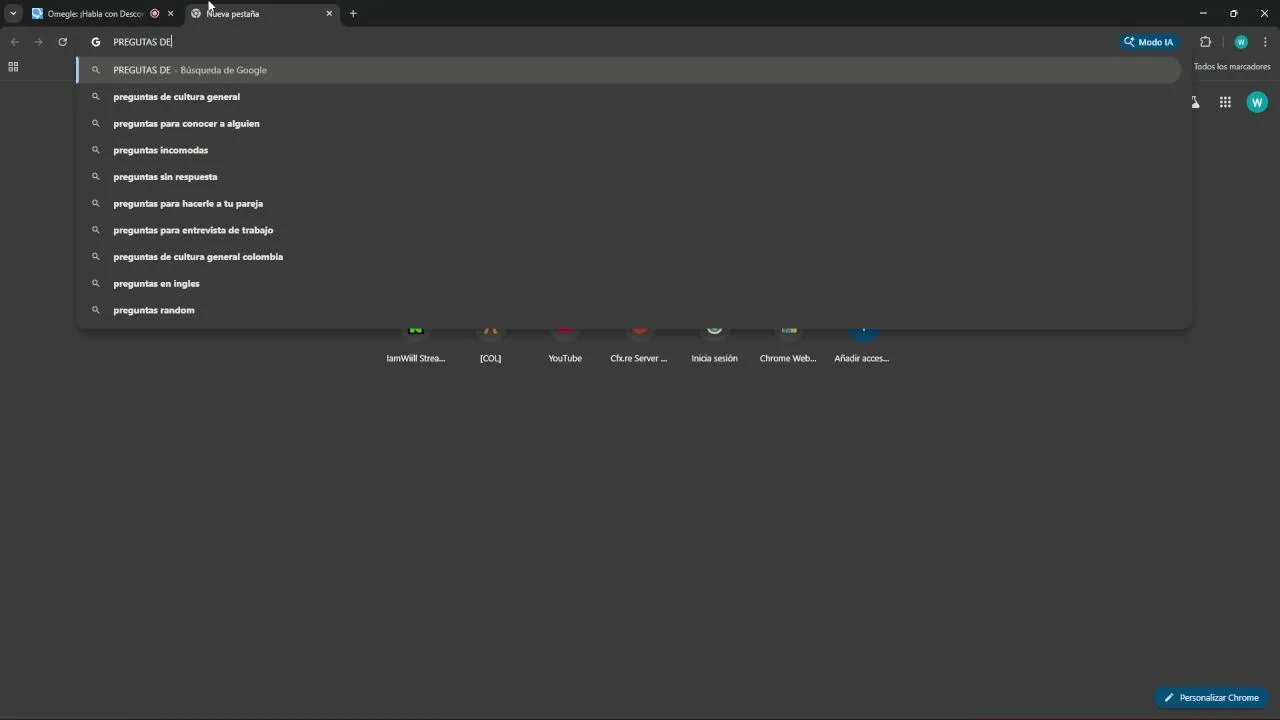The image size is (1280, 720).
Task: Minimize the Chrome window
Action: coord(1203,13)
